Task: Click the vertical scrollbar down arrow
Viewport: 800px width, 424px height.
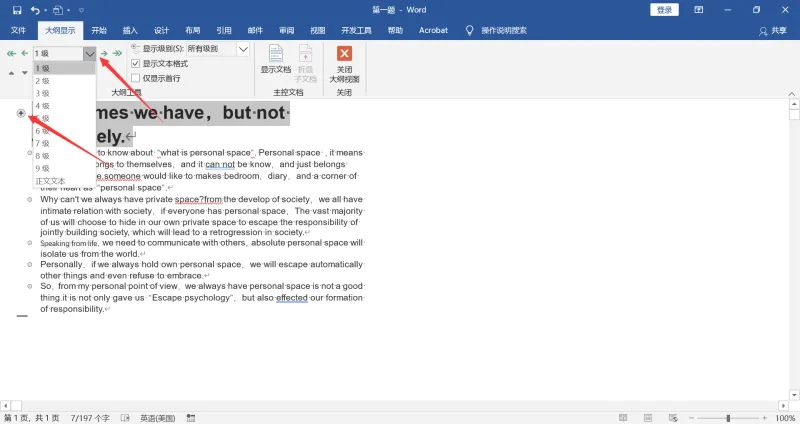Action: (794, 395)
